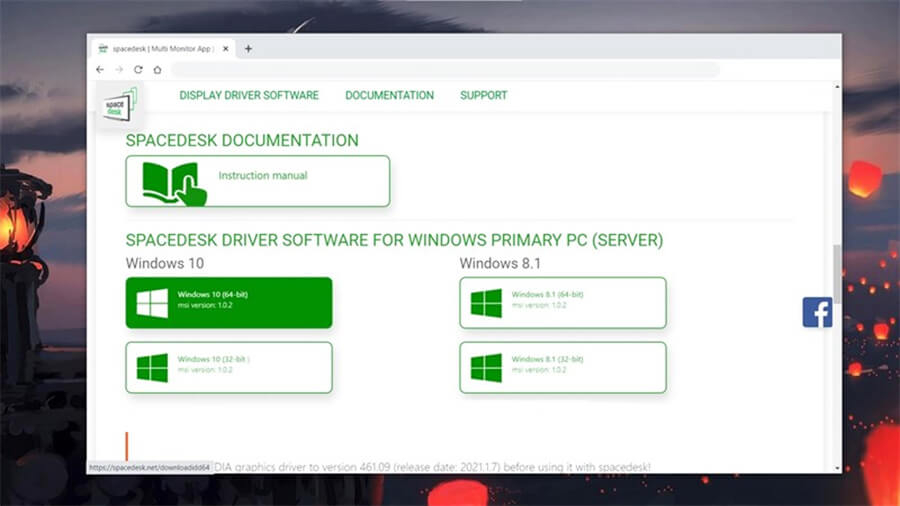Viewport: 900px width, 506px height.
Task: Click the spacedesk logo
Action: (x=119, y=105)
